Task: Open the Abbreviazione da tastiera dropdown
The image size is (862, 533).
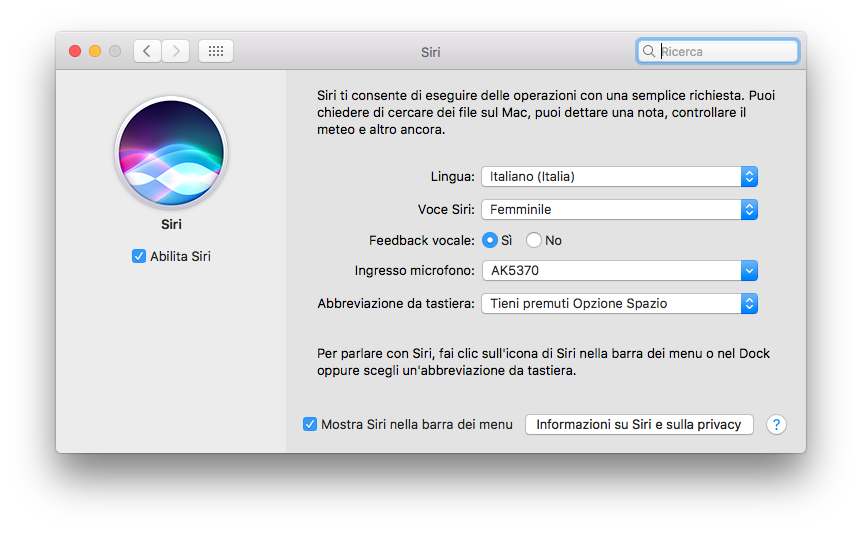Action: pyautogui.click(x=620, y=303)
